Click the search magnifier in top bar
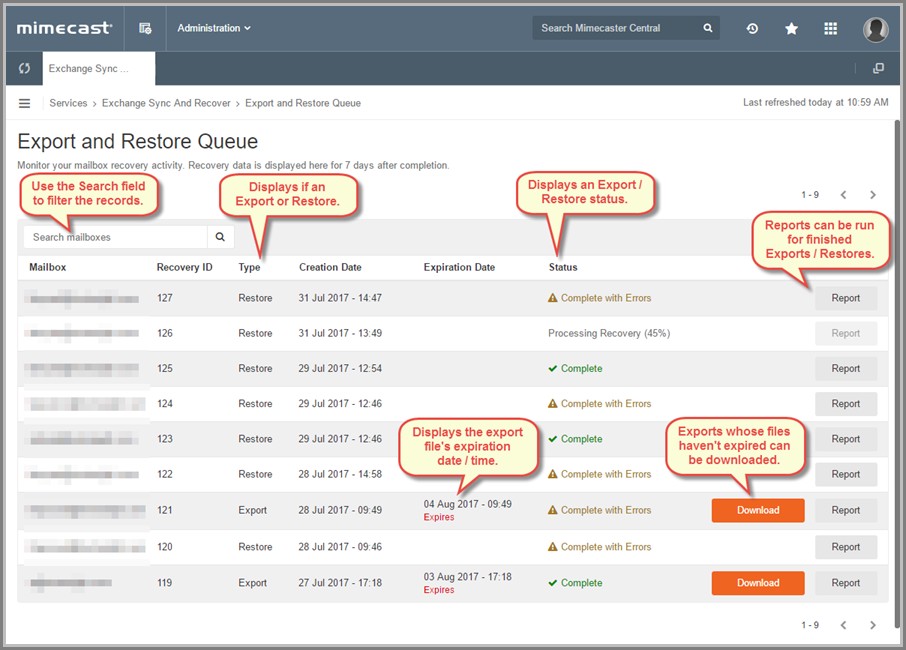Viewport: 906px width, 650px height. point(708,28)
